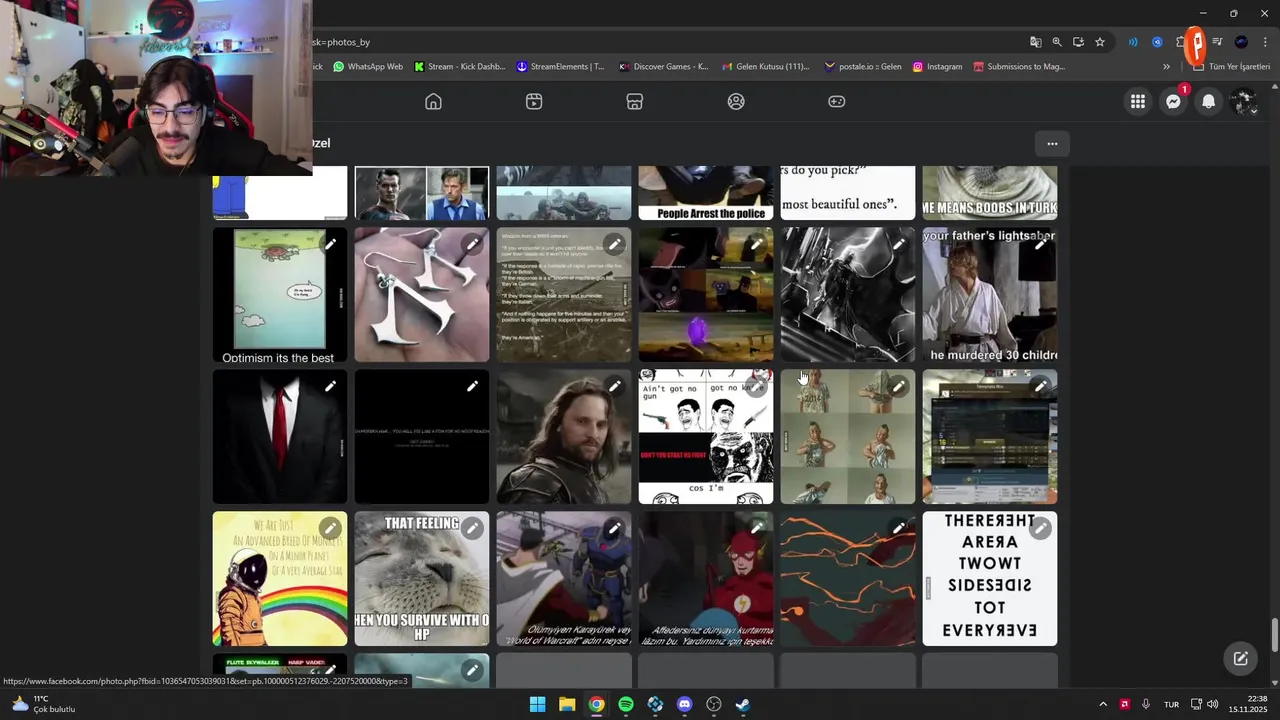Open the media controls music-note icon

(1217, 42)
